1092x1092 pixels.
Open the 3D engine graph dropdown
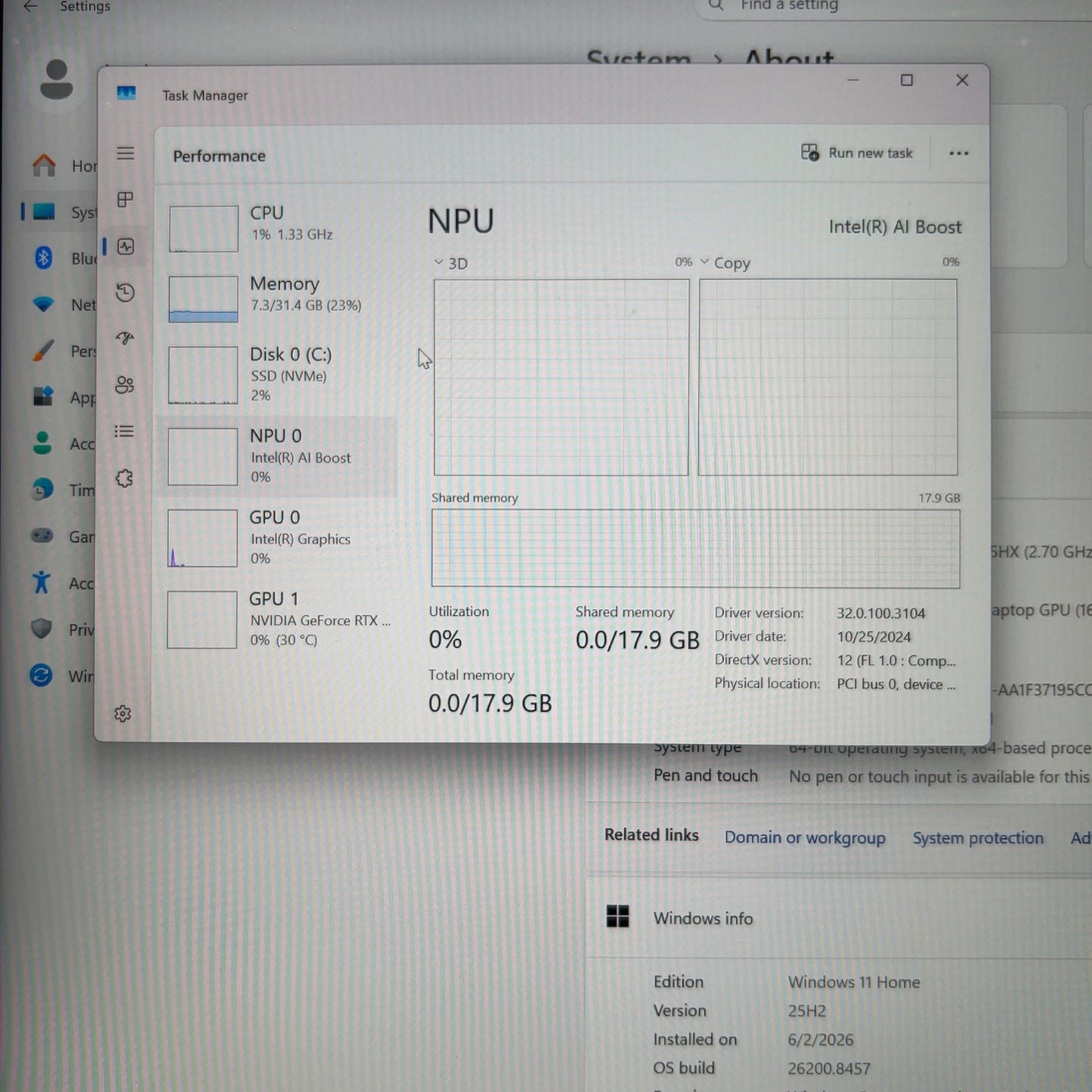[x=451, y=263]
